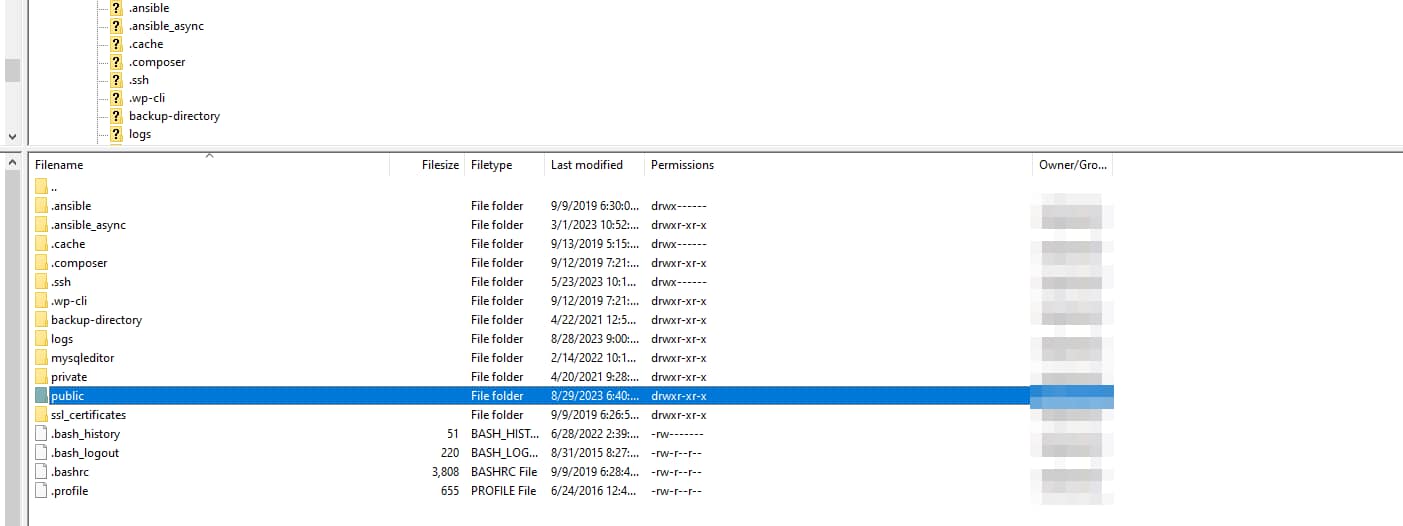
Task: Sort by the Filesize column header
Action: tap(427, 165)
